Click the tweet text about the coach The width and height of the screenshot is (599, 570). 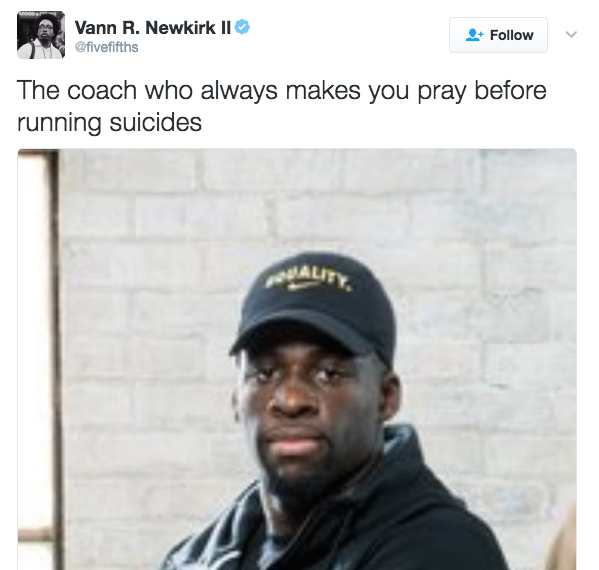click(282, 106)
